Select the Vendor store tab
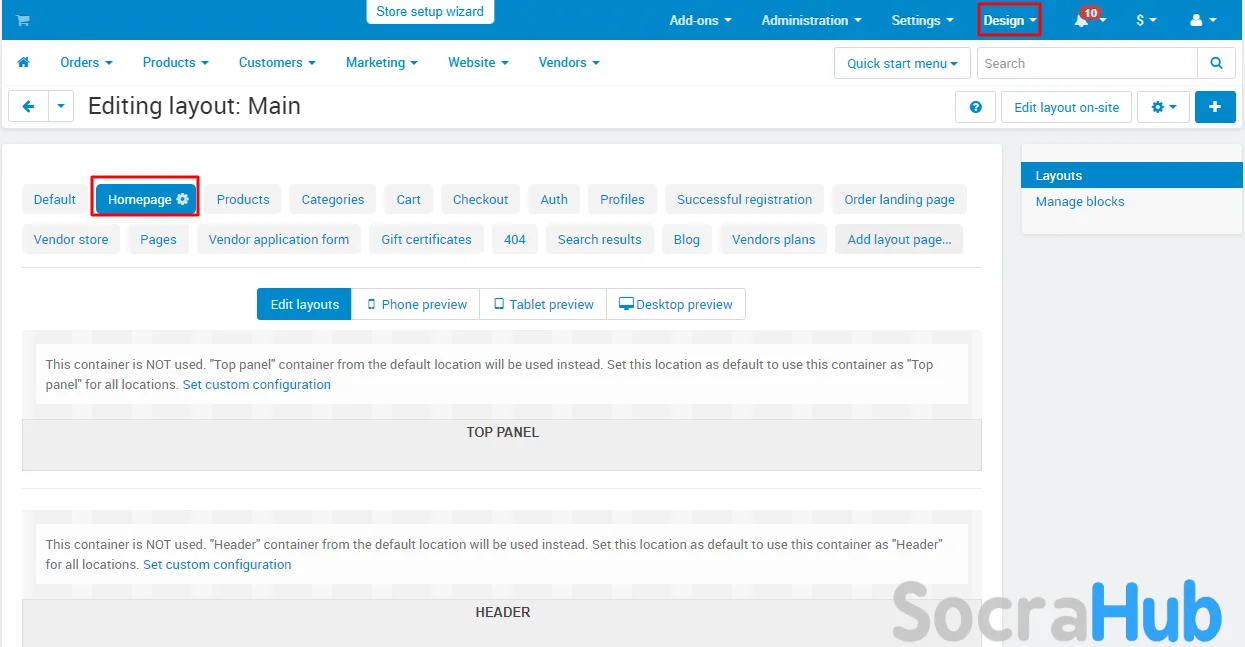The width and height of the screenshot is (1245, 647). pyautogui.click(x=71, y=239)
